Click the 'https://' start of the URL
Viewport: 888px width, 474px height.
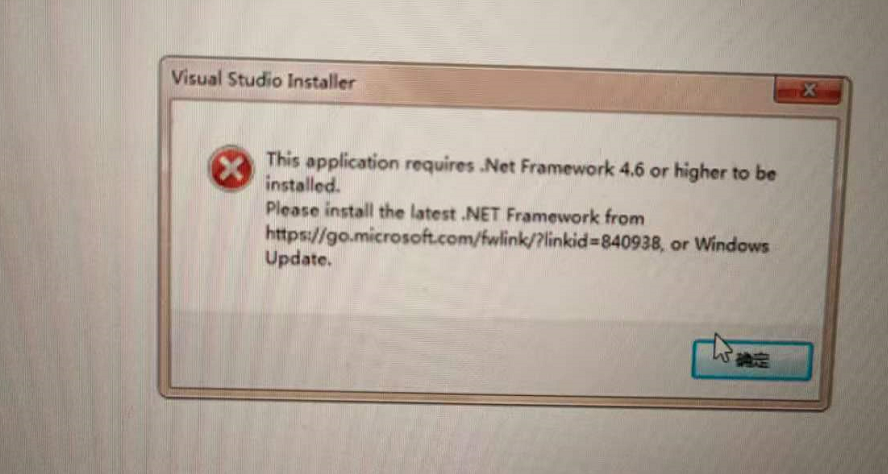(294, 235)
